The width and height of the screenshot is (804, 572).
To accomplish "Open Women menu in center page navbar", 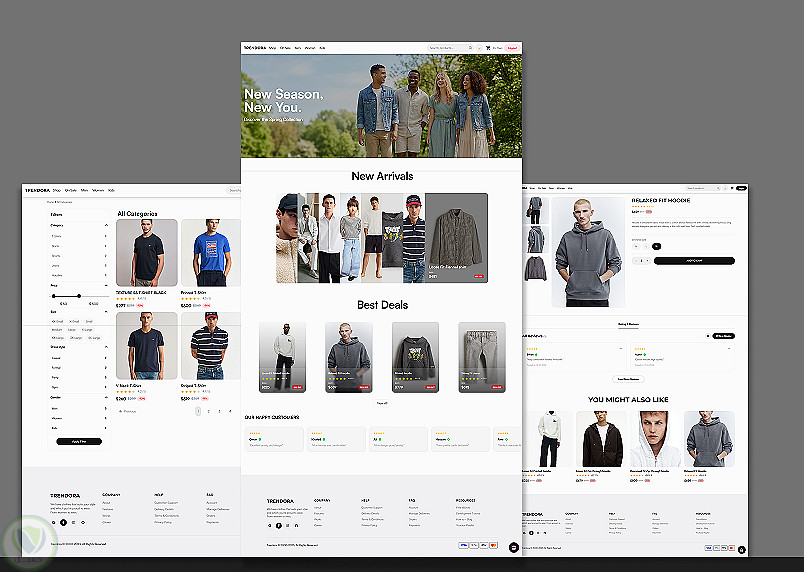I will point(310,48).
